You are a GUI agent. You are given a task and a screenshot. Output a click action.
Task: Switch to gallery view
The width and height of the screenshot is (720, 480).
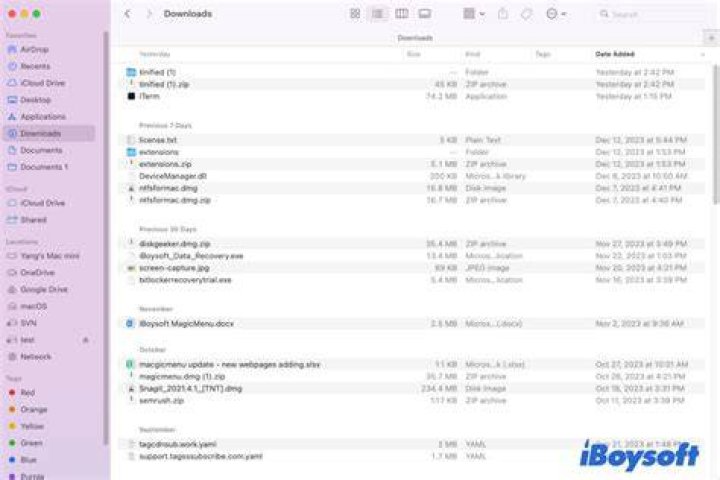pyautogui.click(x=424, y=14)
